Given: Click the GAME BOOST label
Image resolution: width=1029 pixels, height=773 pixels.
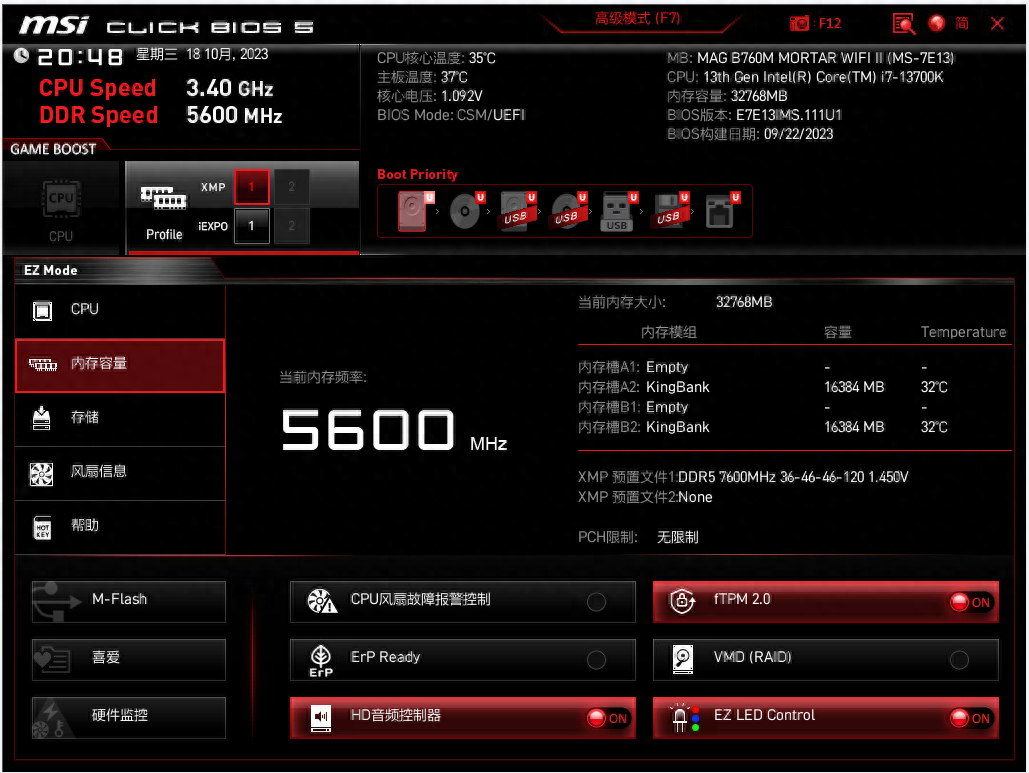Looking at the screenshot, I should pos(53,149).
